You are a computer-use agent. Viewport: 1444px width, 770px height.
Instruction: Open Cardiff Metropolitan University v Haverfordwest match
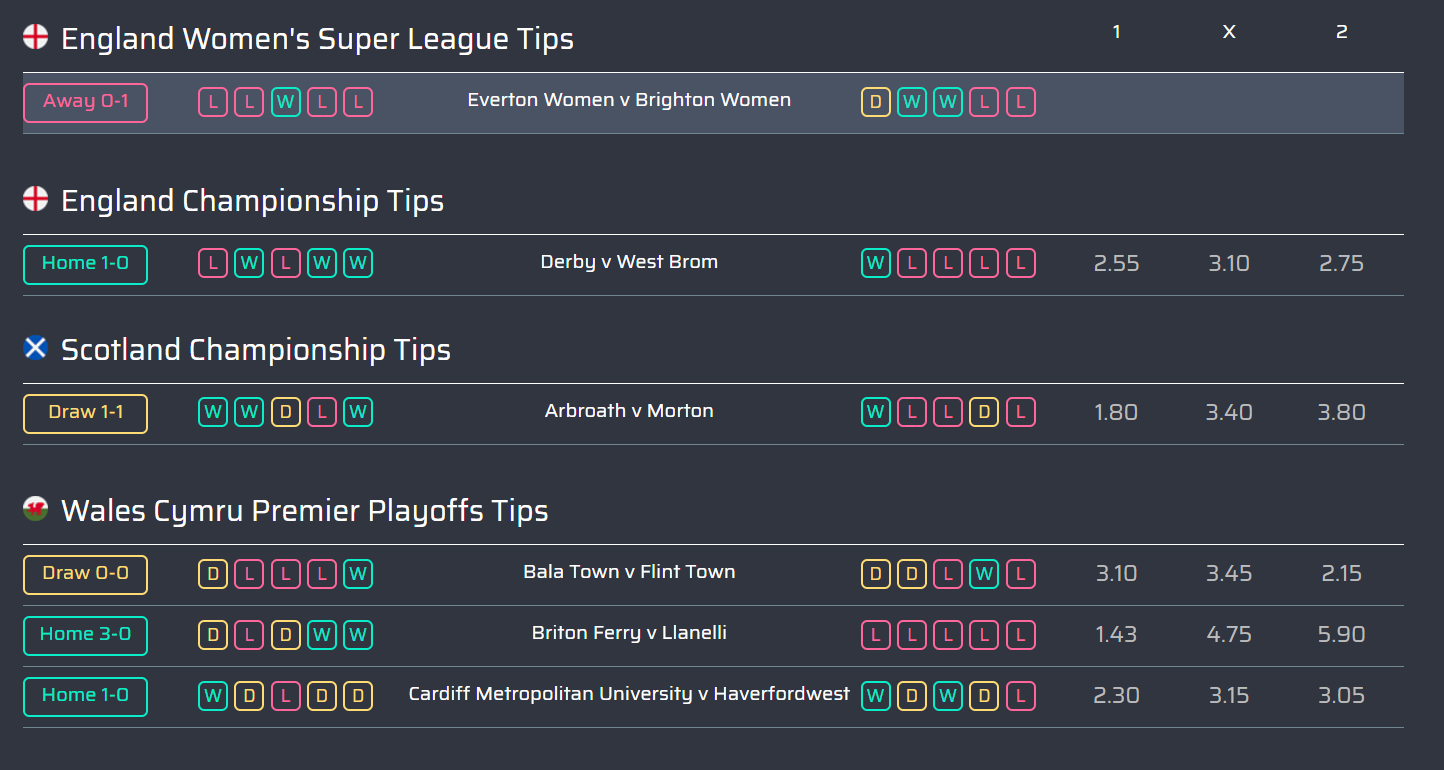(x=629, y=694)
